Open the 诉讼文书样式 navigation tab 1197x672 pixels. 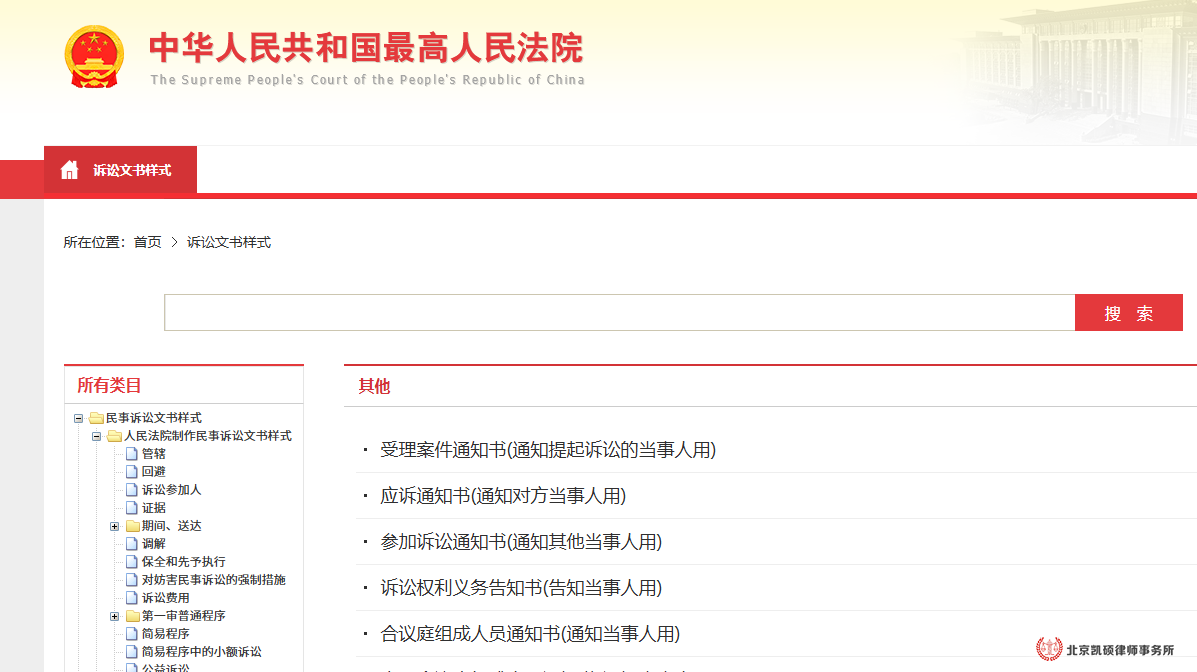[132, 170]
